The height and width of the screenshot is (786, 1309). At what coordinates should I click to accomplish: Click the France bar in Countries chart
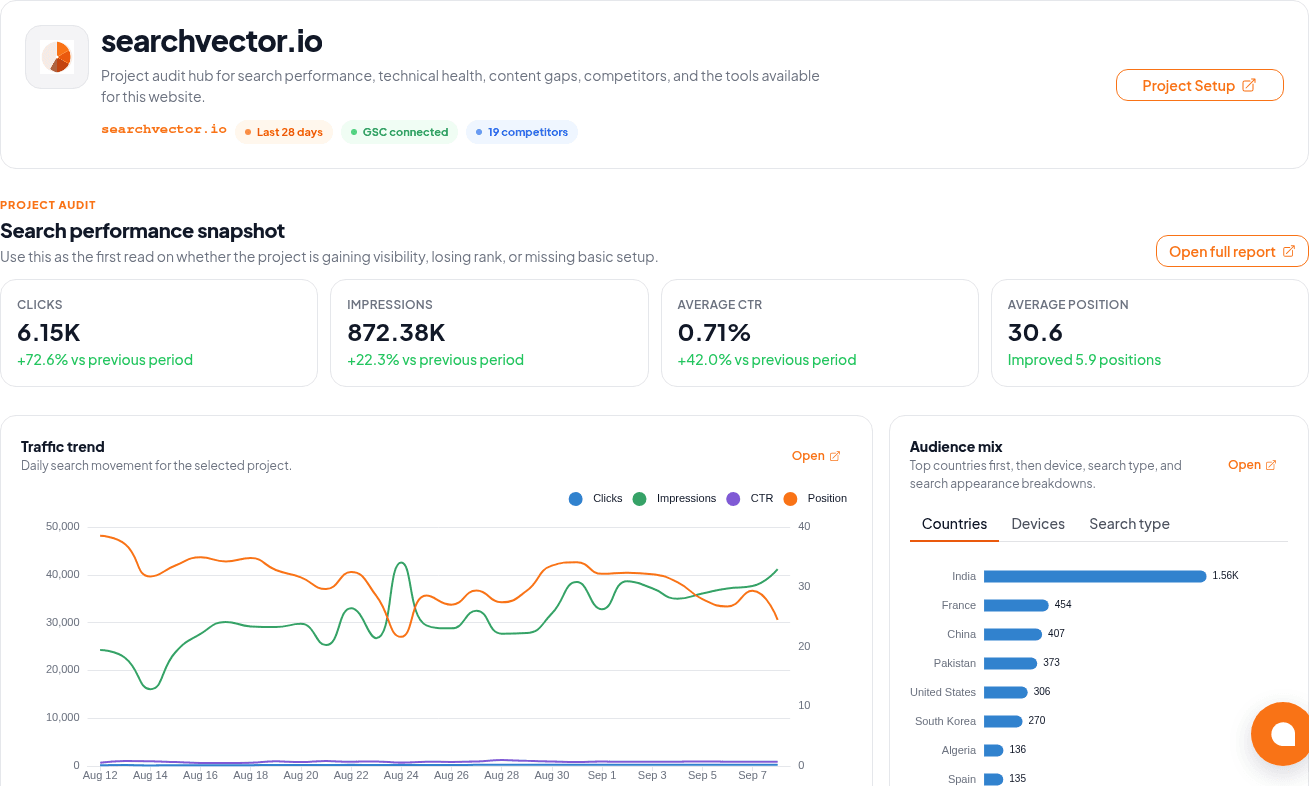click(1016, 605)
